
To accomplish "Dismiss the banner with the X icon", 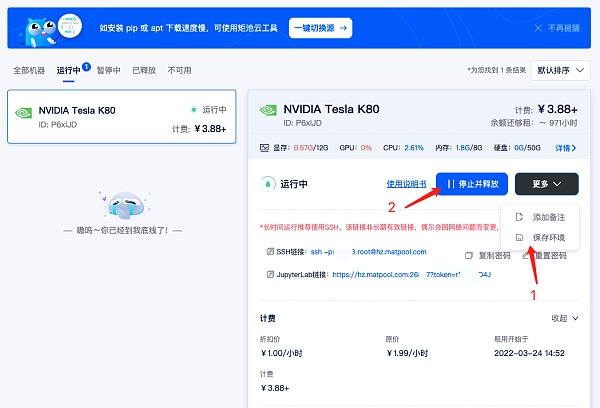I will pos(538,29).
